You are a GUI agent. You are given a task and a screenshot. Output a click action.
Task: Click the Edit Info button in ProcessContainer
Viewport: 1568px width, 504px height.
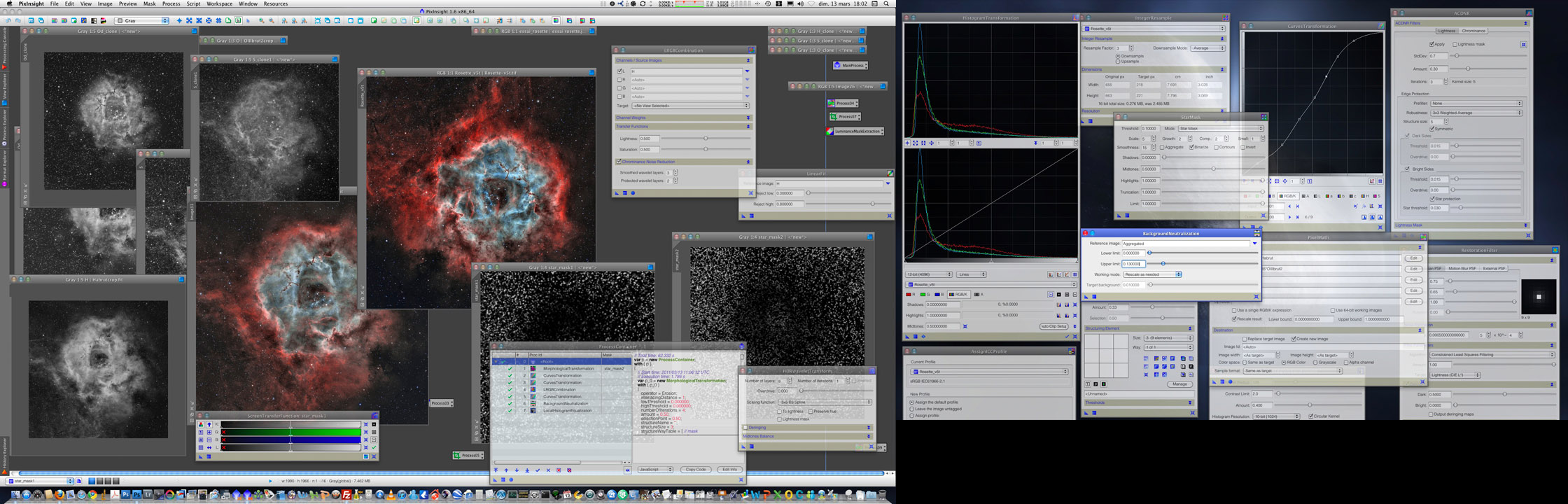[x=730, y=469]
